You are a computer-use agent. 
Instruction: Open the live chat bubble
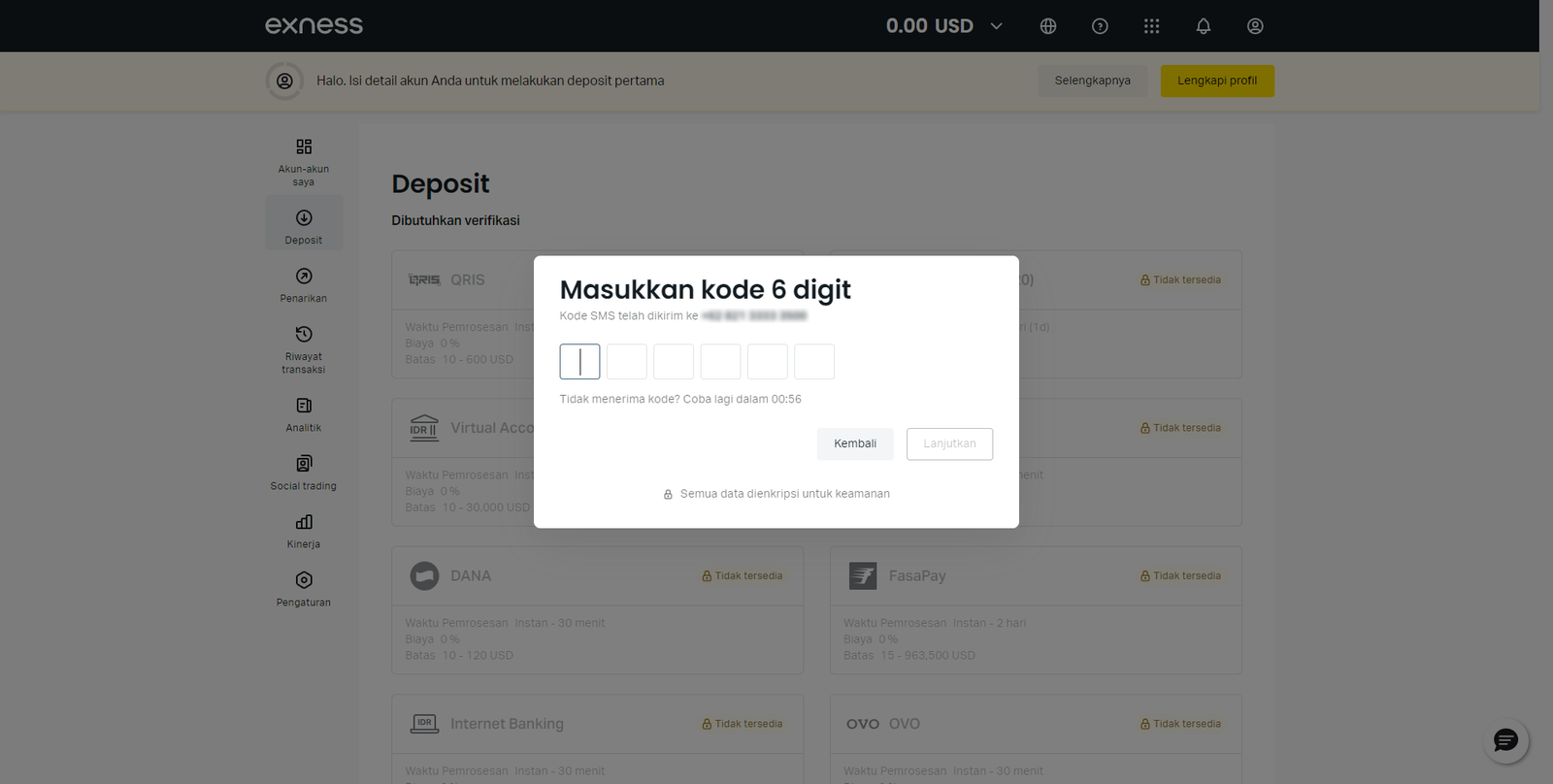[x=1505, y=741]
